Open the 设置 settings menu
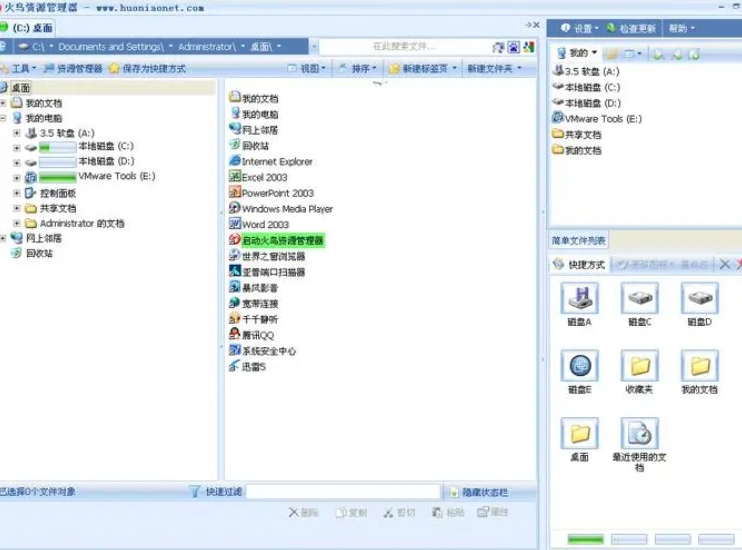 [x=579, y=28]
